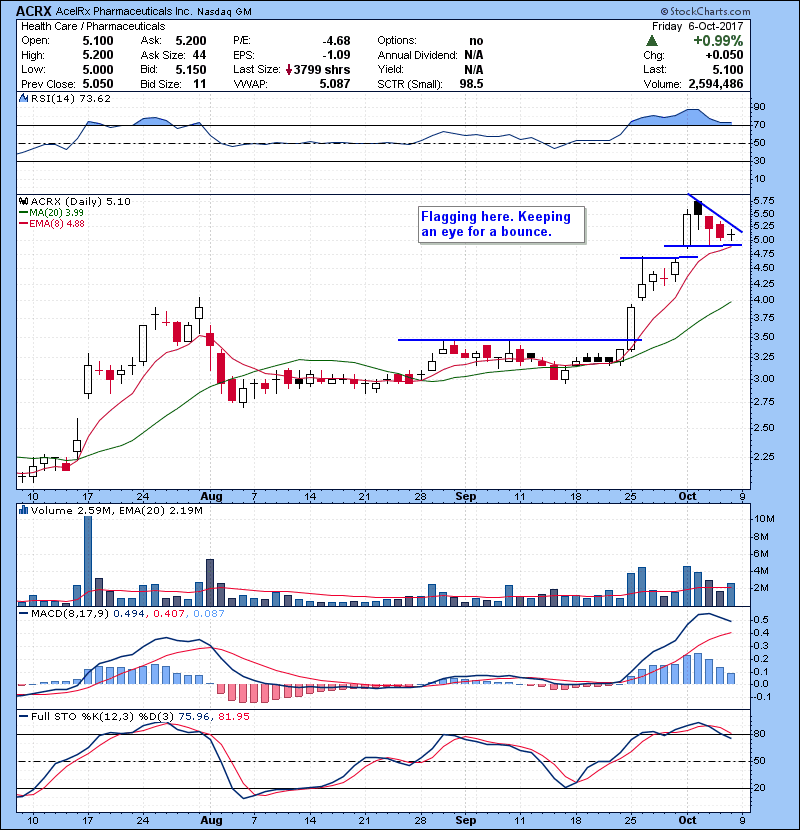Screen dimensions: 800x830
Task: Click the 10M volume axis label
Action: [x=765, y=519]
